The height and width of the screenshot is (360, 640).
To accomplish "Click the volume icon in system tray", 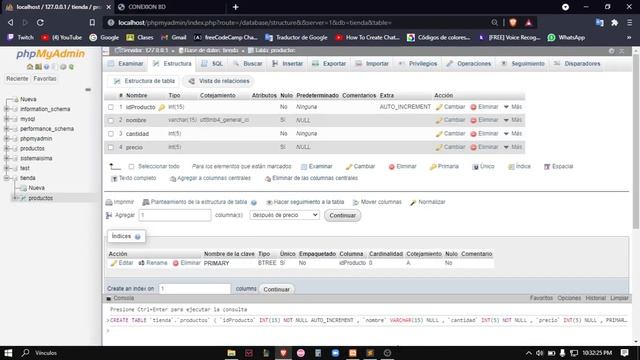I will [x=540, y=353].
